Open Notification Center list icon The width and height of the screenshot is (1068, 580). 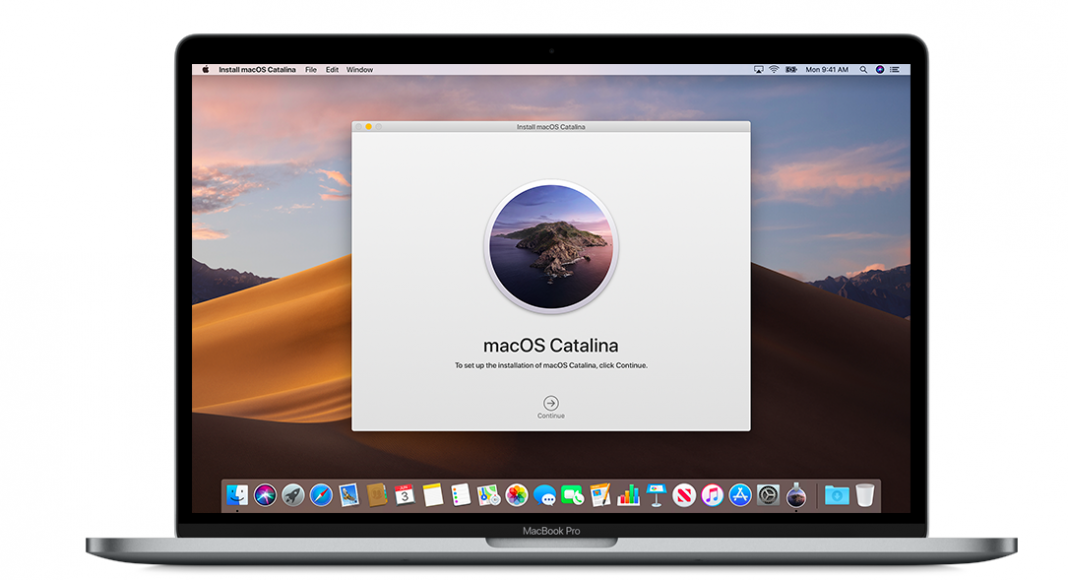click(895, 69)
